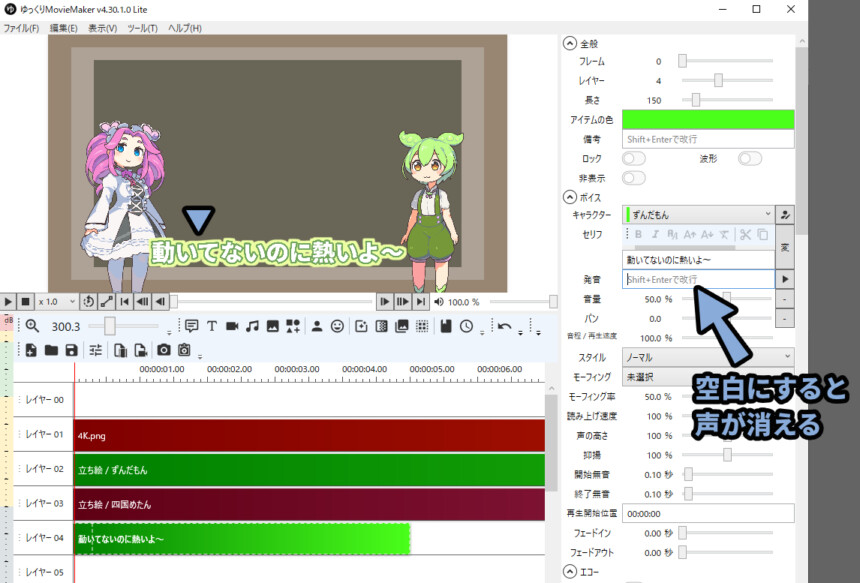
Task: Click the レイヤー slider in 全般
Action: pos(727,81)
